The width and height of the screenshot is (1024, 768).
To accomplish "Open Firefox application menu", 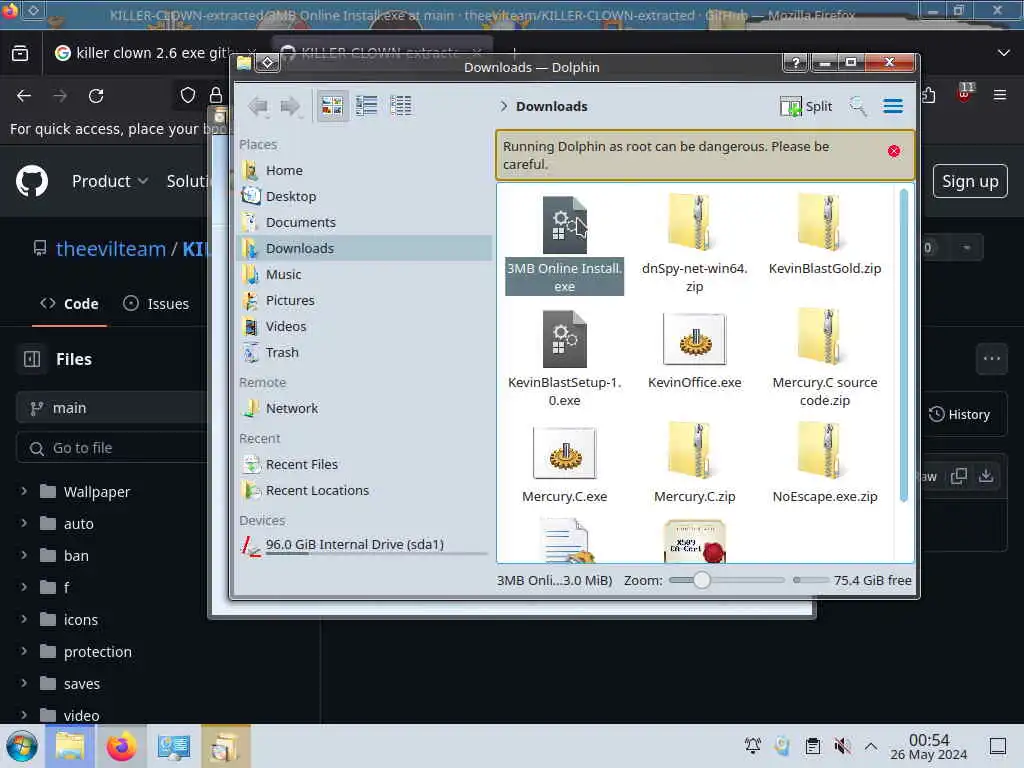I will coord(999,95).
